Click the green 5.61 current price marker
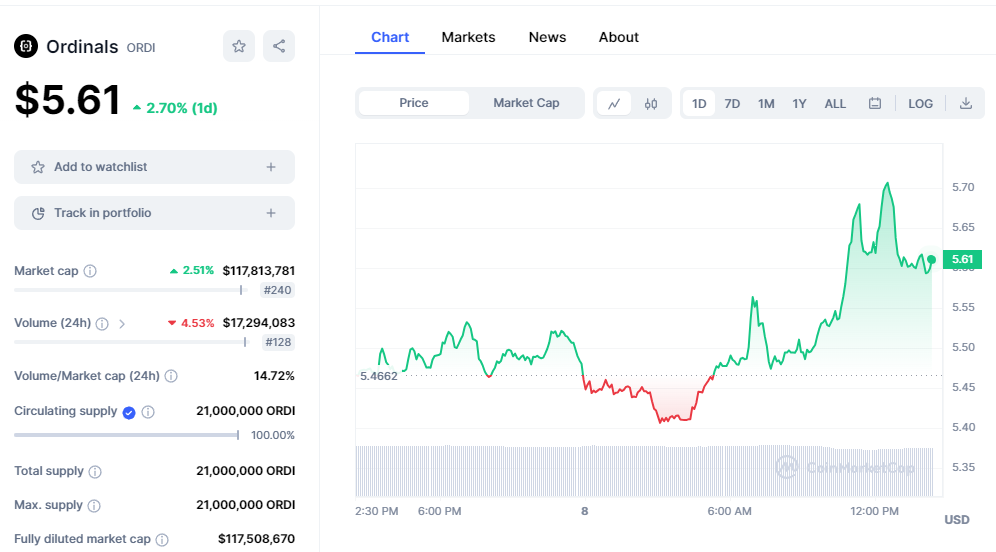Viewport: 996px width, 552px height. 962,259
